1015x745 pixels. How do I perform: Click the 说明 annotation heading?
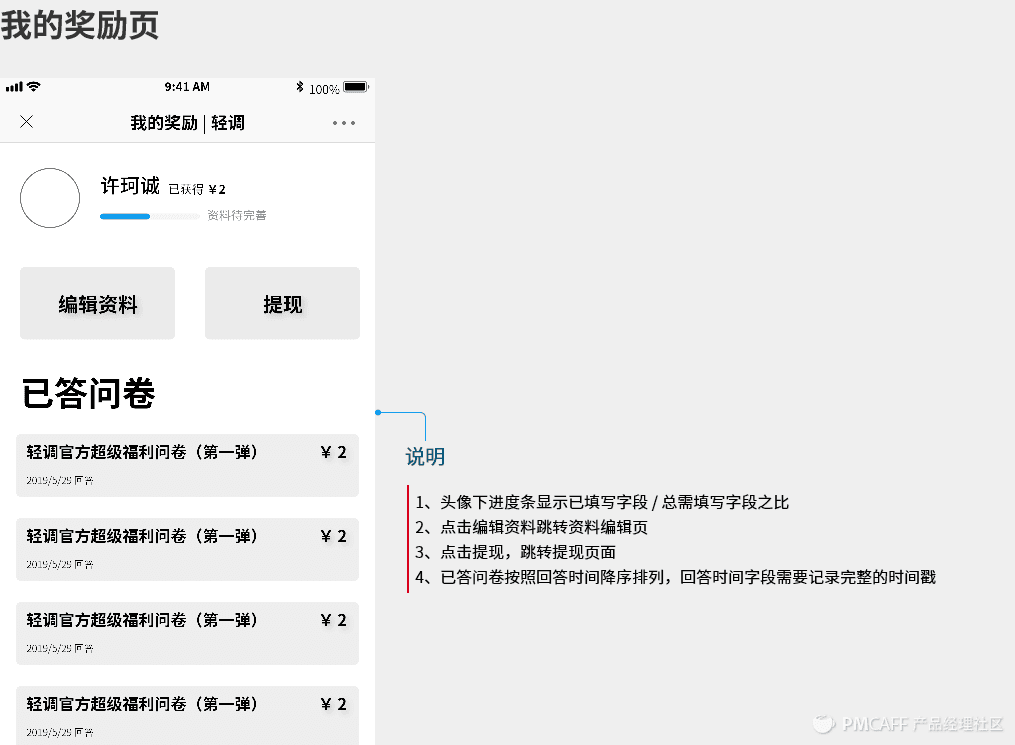coord(425,456)
